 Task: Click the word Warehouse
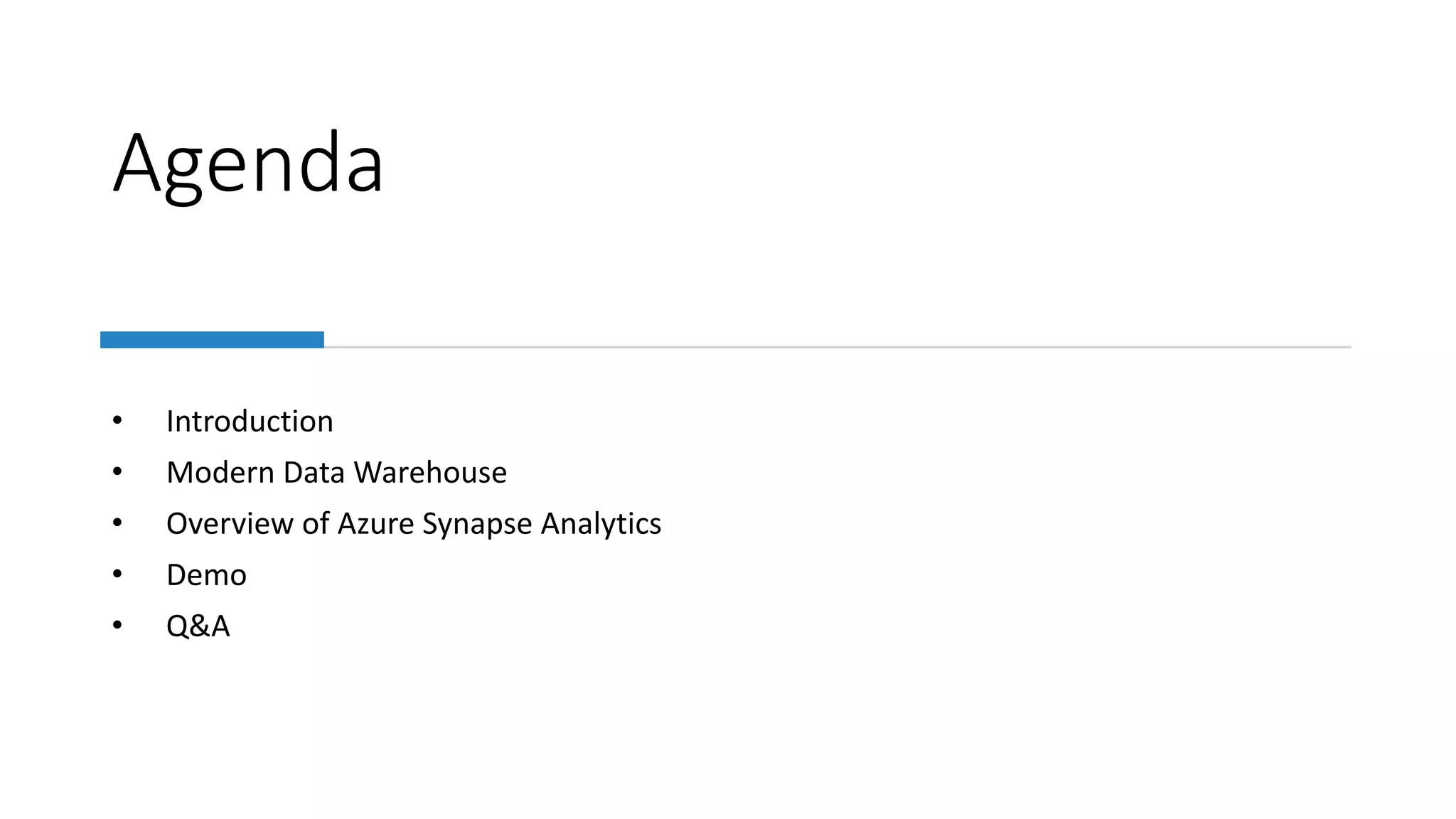[430, 473]
